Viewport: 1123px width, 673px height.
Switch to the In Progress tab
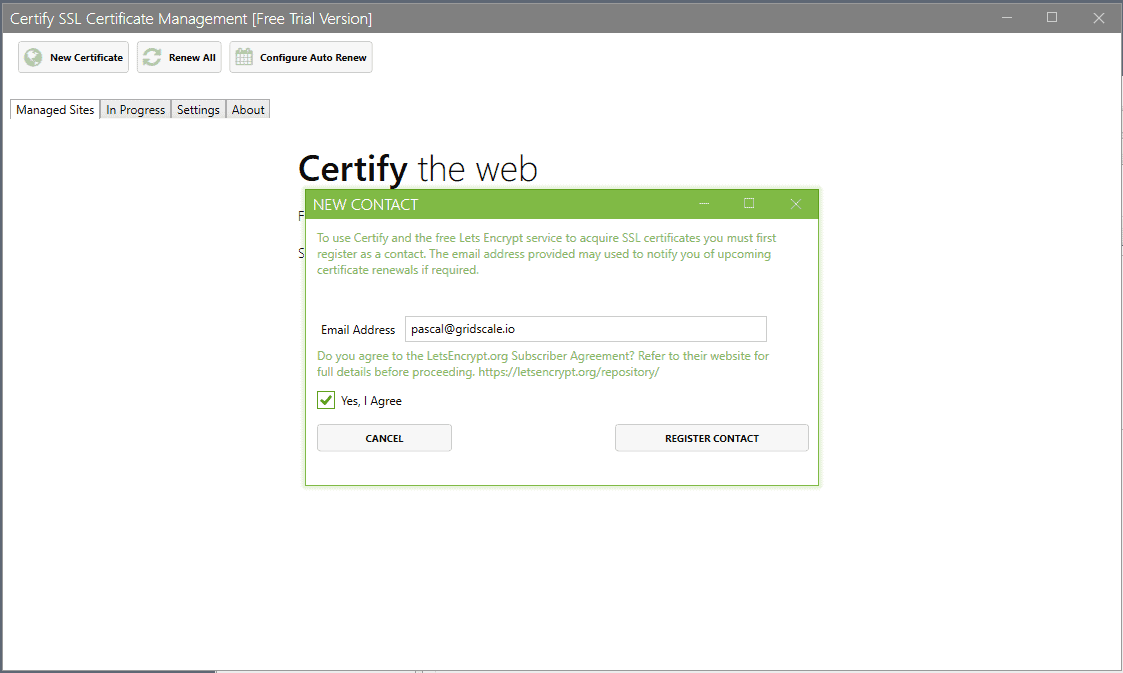pyautogui.click(x=135, y=109)
